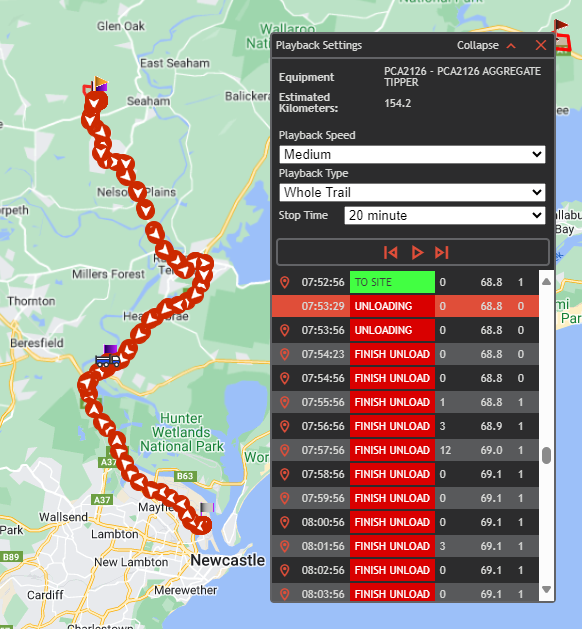This screenshot has width=582, height=629.
Task: Open the Stop Time dropdown
Action: (444, 216)
